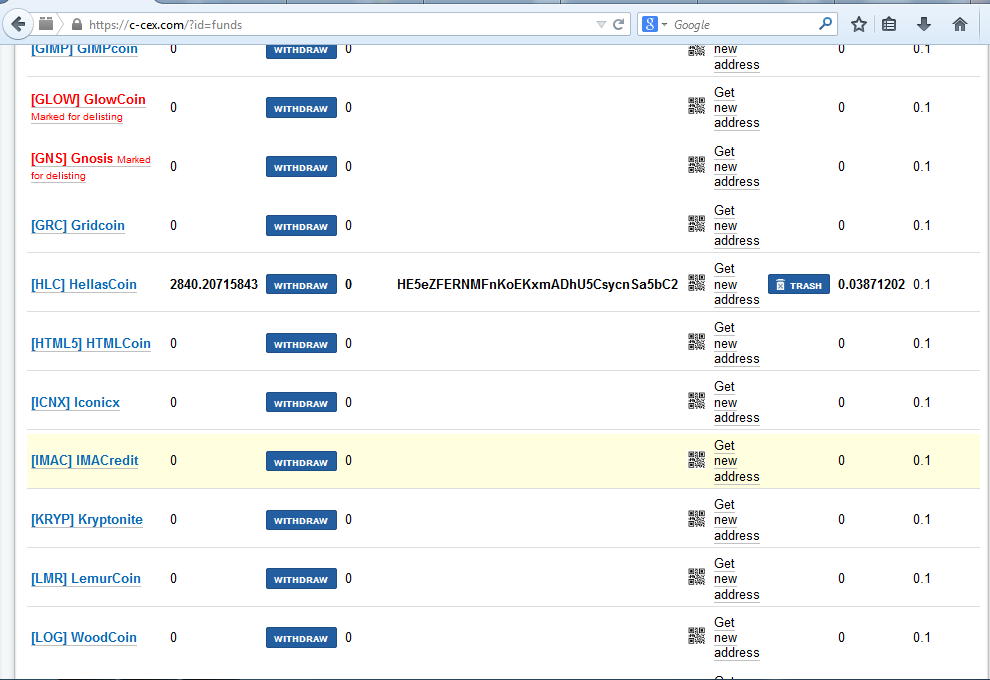The image size is (990, 680).
Task: Open the bookmarks list icon
Action: [x=889, y=25]
